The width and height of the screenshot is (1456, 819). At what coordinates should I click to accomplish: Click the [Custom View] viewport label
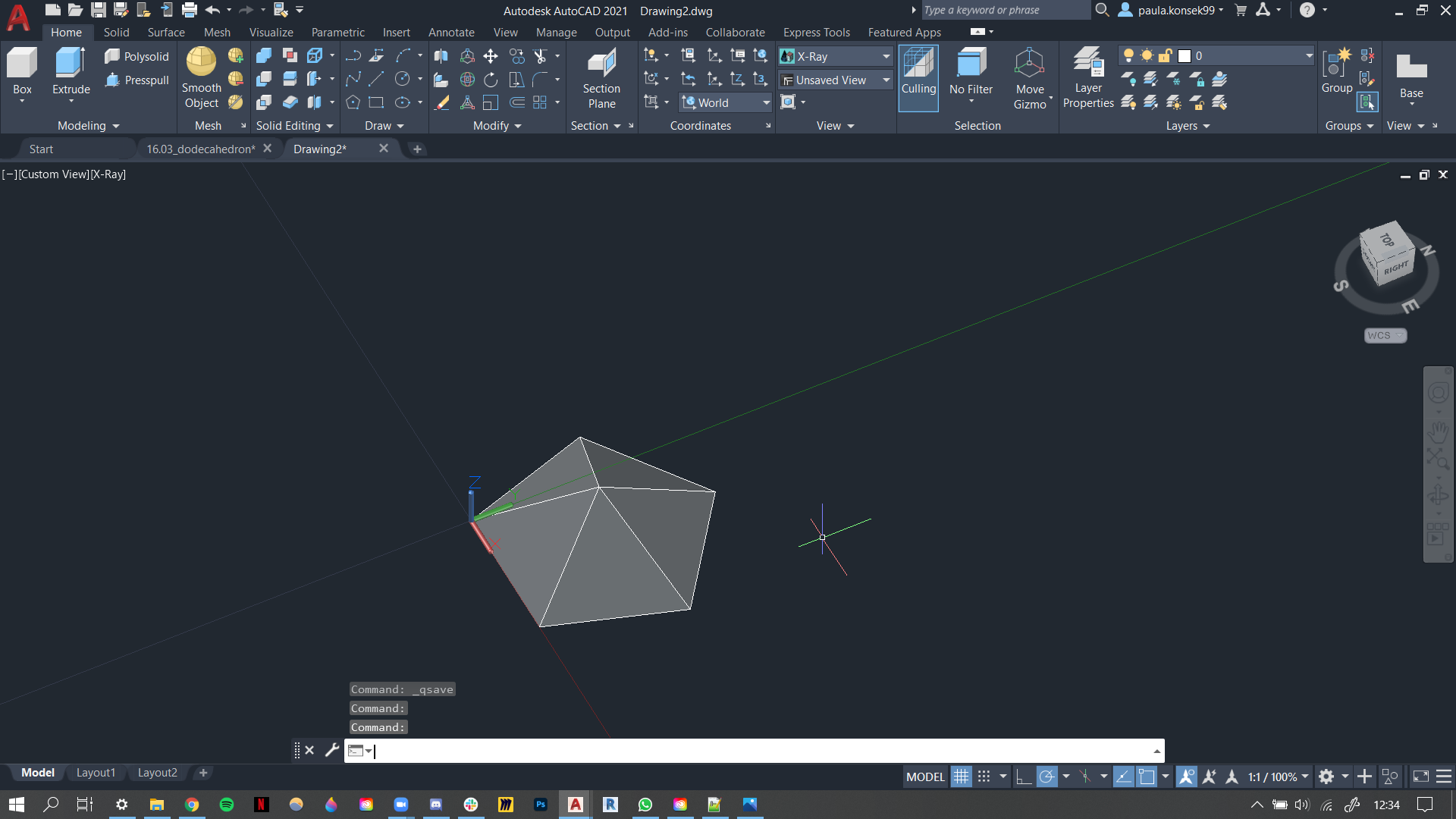tap(54, 174)
